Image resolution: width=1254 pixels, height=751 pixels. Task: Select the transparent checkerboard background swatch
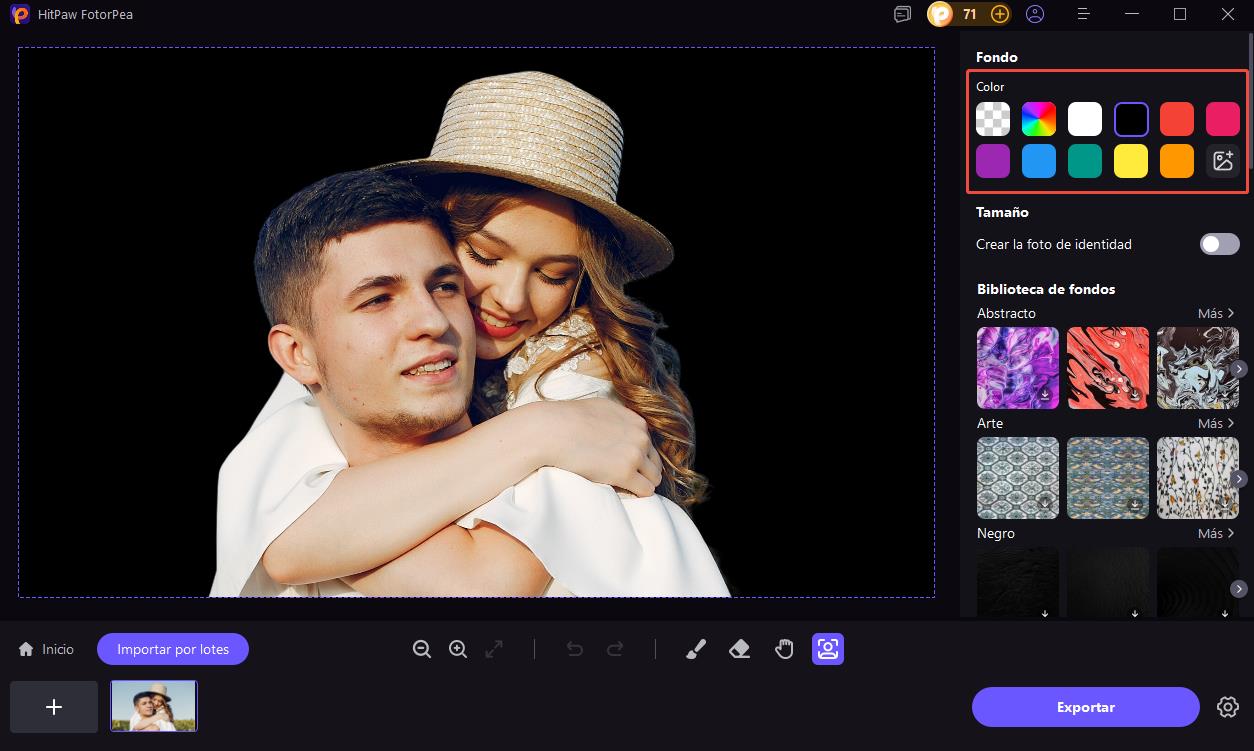tap(993, 119)
